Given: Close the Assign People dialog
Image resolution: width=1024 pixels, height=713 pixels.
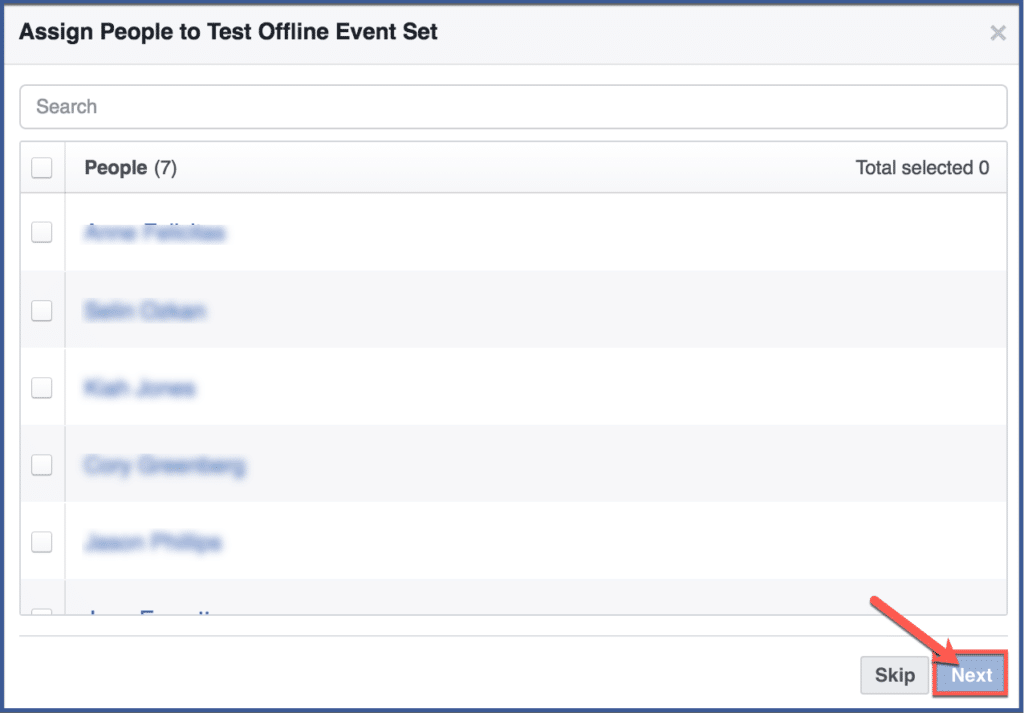Looking at the screenshot, I should pos(997,32).
